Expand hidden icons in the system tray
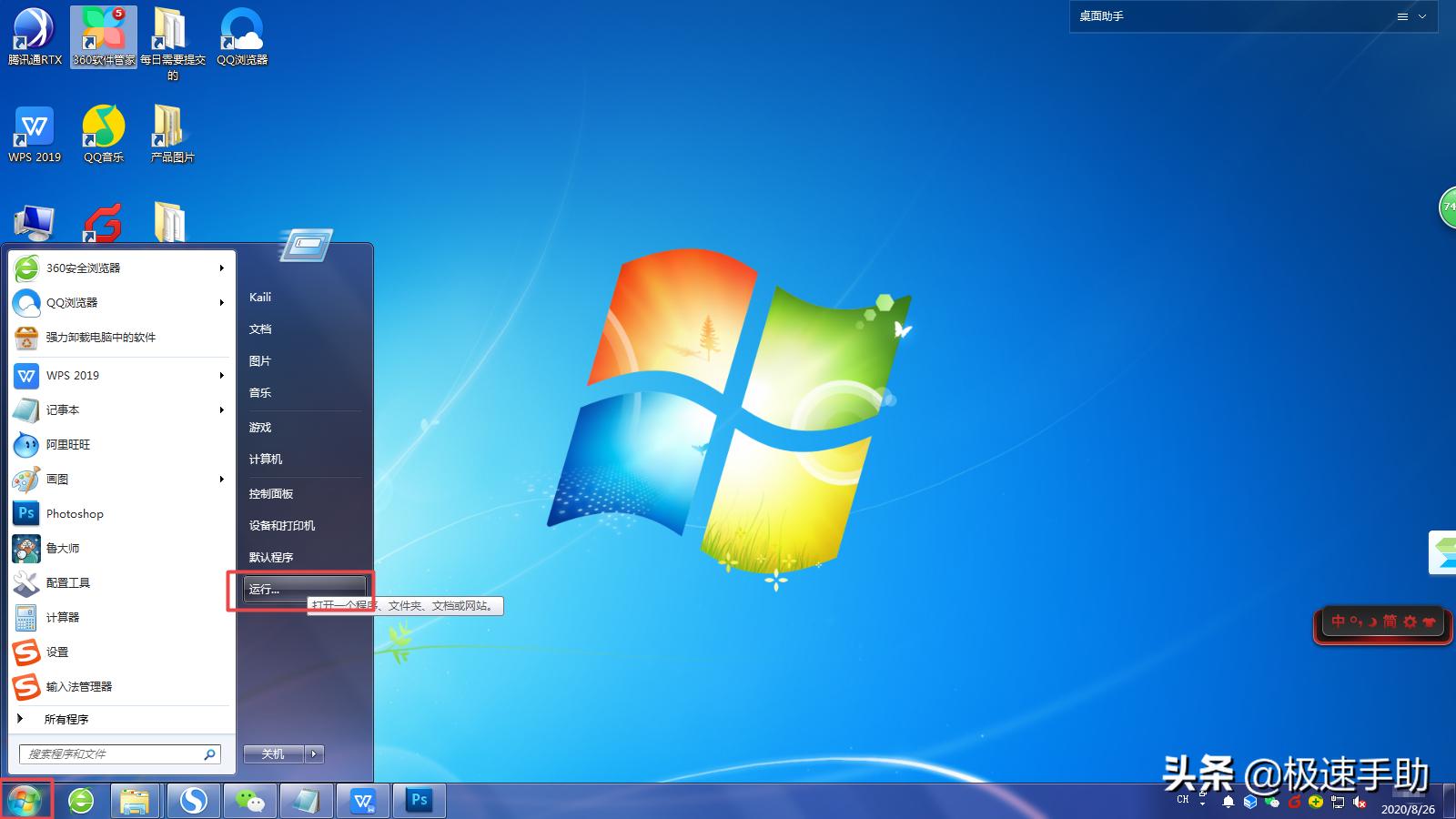Viewport: 1456px width, 819px height. 1202,803
